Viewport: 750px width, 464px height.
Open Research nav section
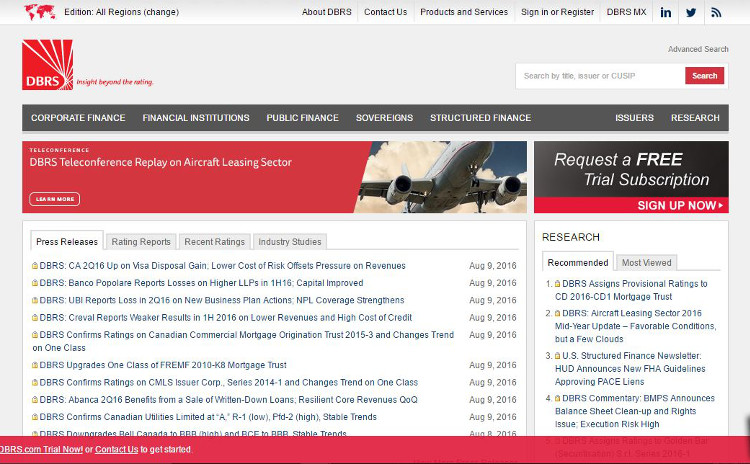[695, 118]
